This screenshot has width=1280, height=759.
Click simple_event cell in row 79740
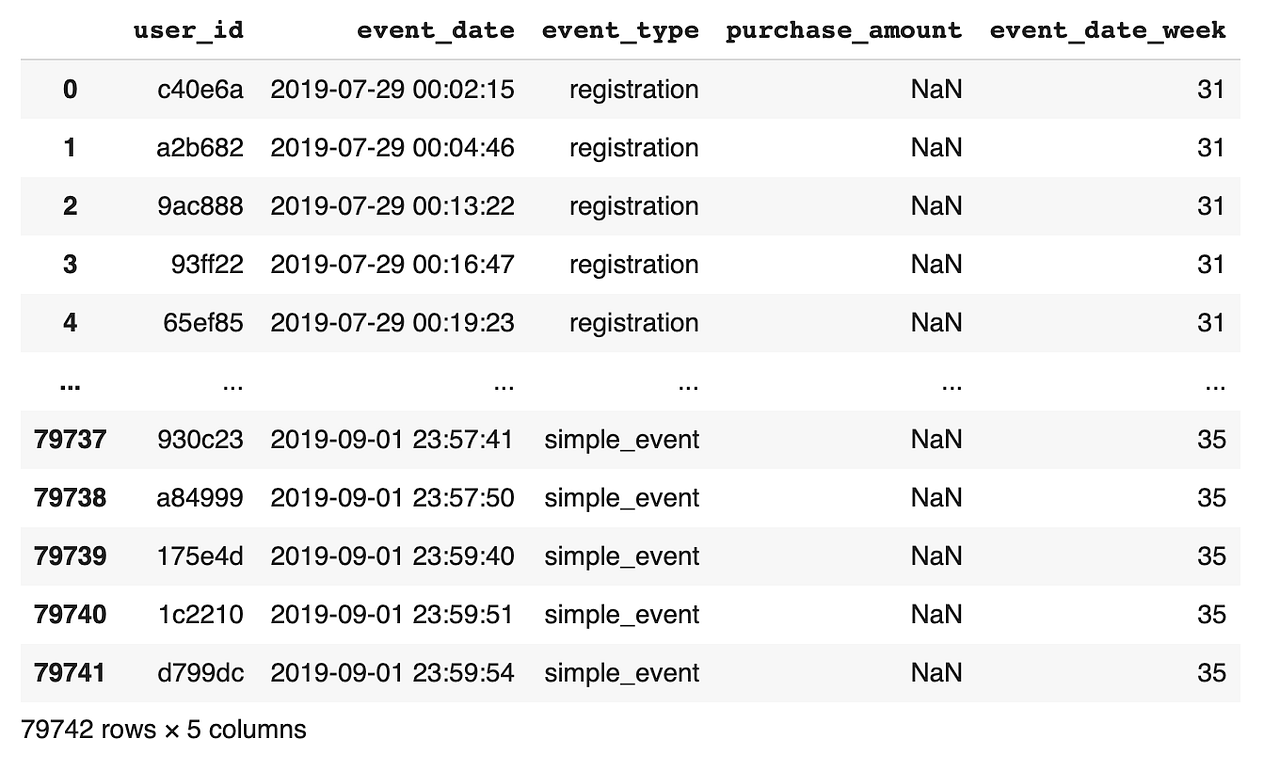pyautogui.click(x=622, y=614)
